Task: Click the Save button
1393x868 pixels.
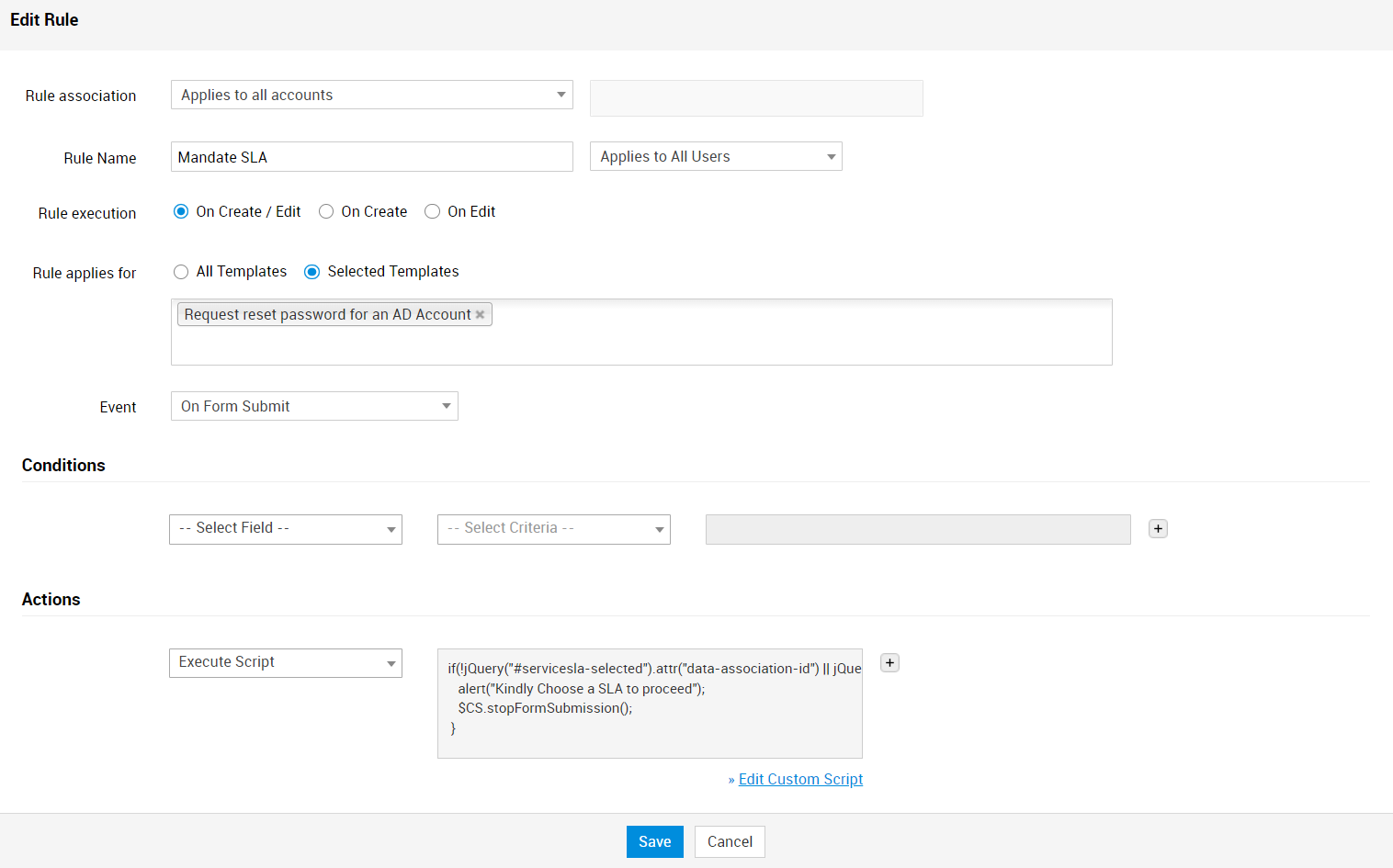Action: (654, 841)
